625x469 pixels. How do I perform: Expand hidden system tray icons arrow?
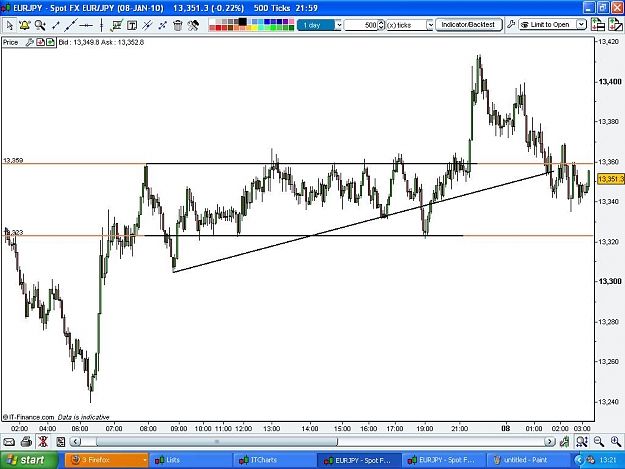579,460
